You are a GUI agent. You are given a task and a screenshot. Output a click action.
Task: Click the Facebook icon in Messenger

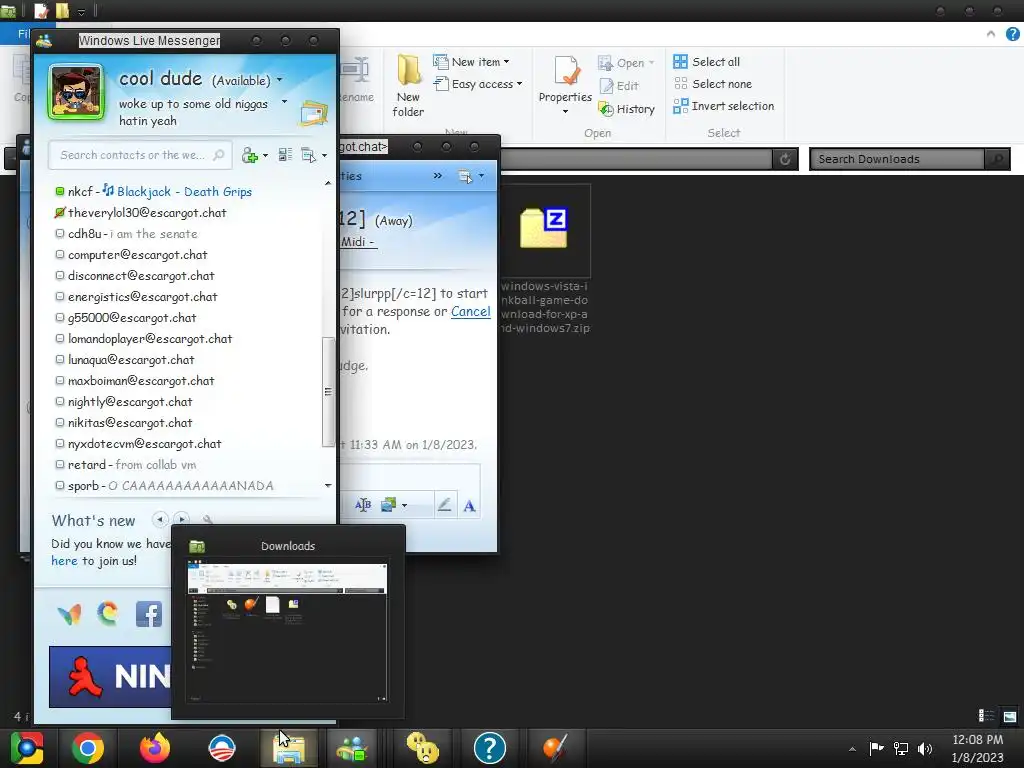pyautogui.click(x=148, y=614)
